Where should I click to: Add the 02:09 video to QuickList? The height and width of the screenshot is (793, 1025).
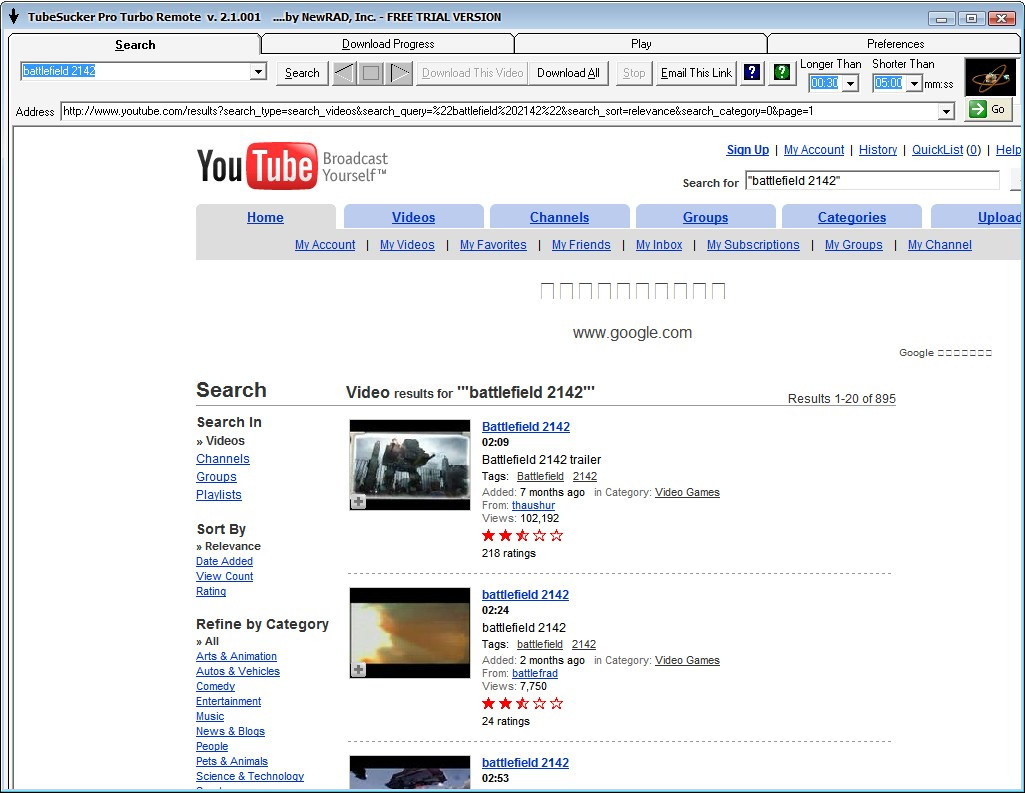click(358, 502)
